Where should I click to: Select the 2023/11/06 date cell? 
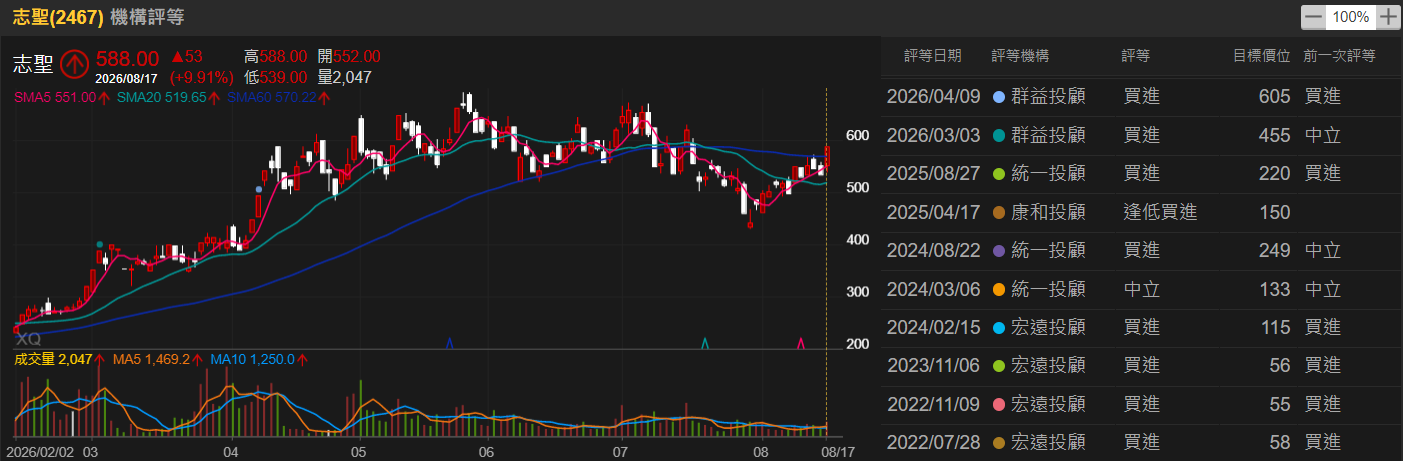click(934, 367)
